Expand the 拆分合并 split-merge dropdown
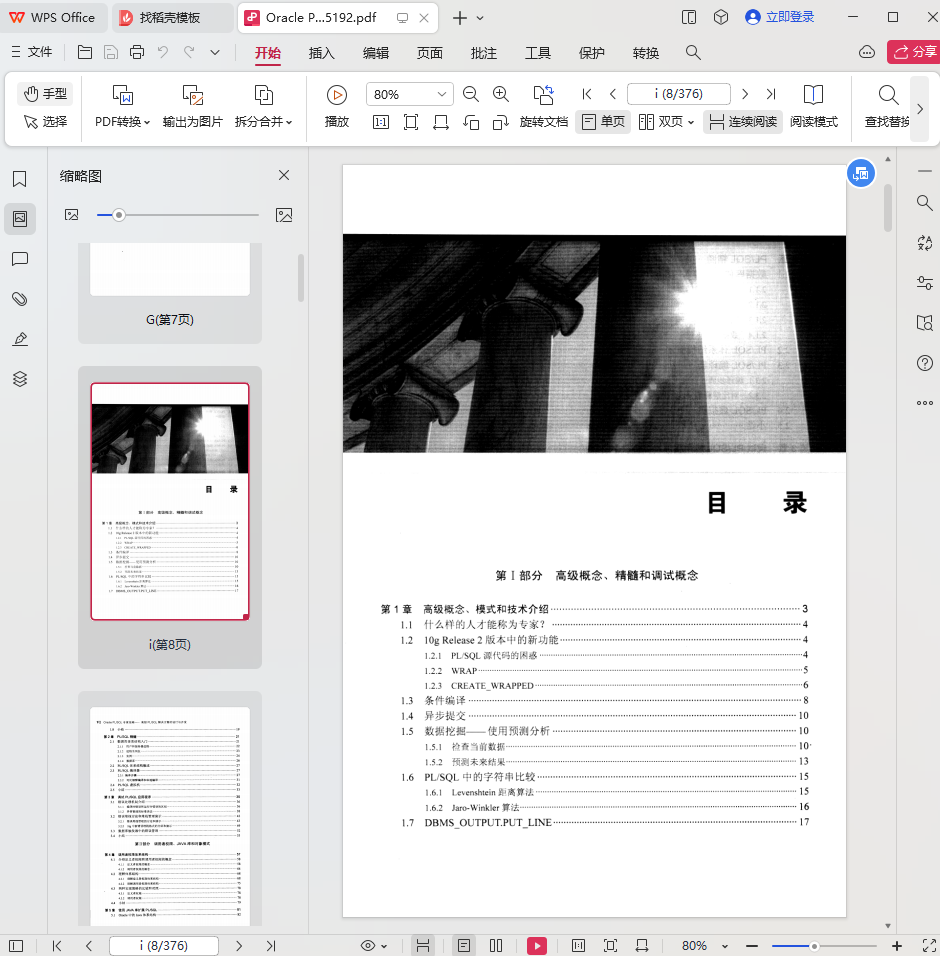This screenshot has width=940, height=956. click(x=263, y=122)
